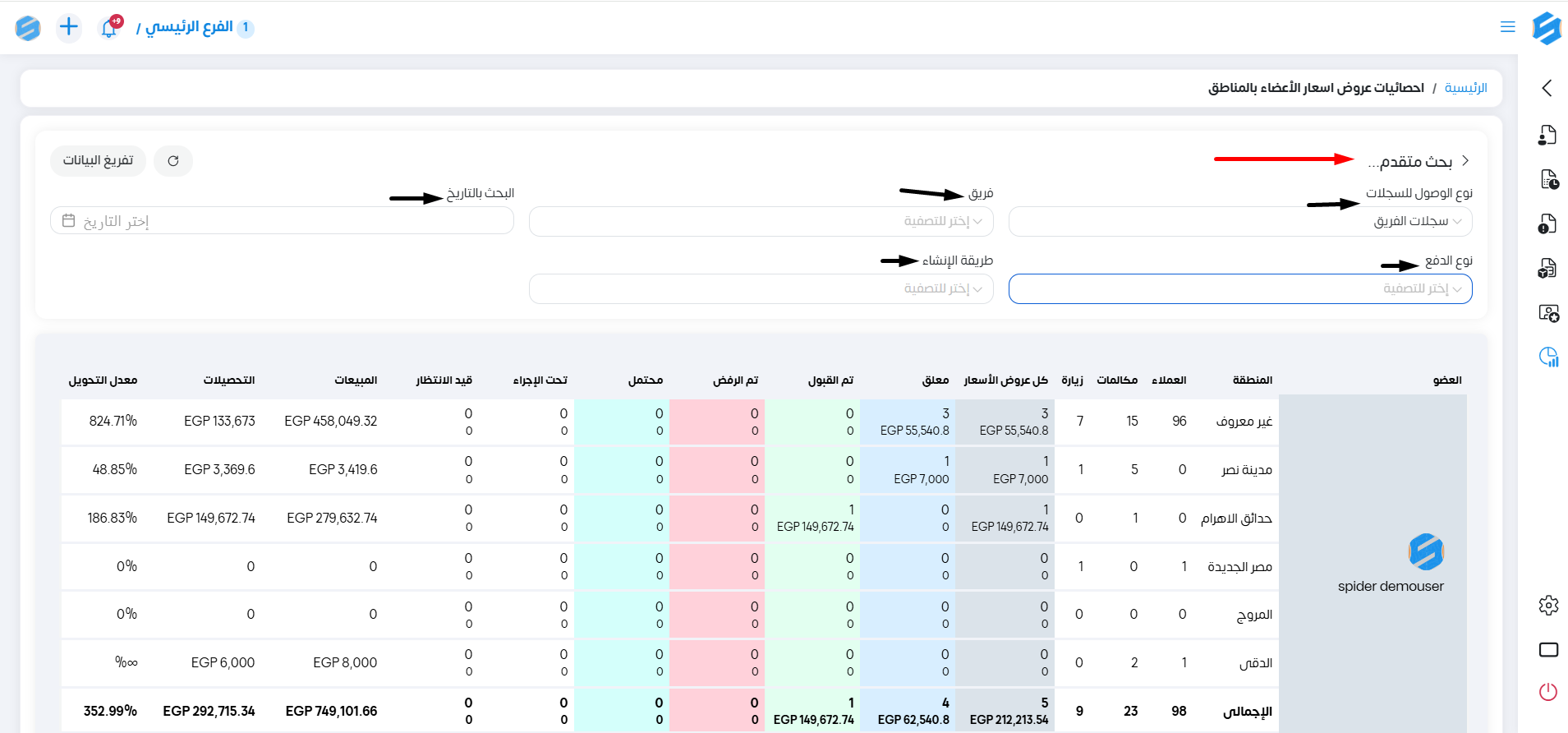
Task: Click the blue plus add icon
Action: [69, 27]
